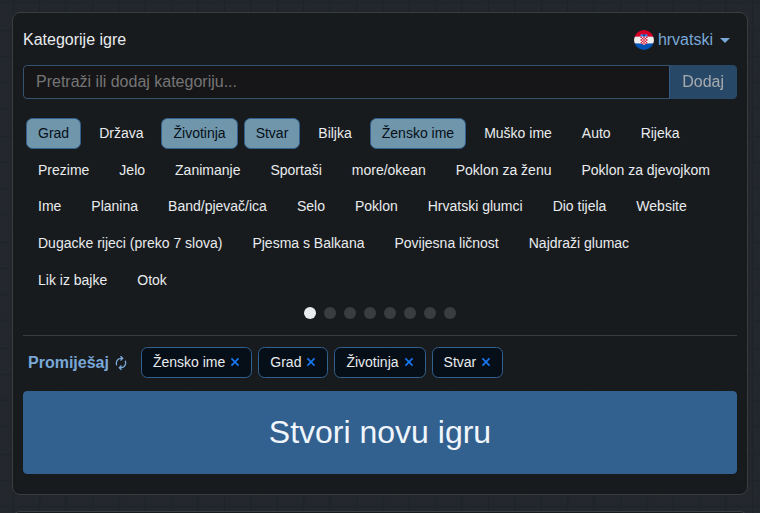This screenshot has width=760, height=513.
Task: Go to sixth category page dot
Action: pyautogui.click(x=410, y=313)
